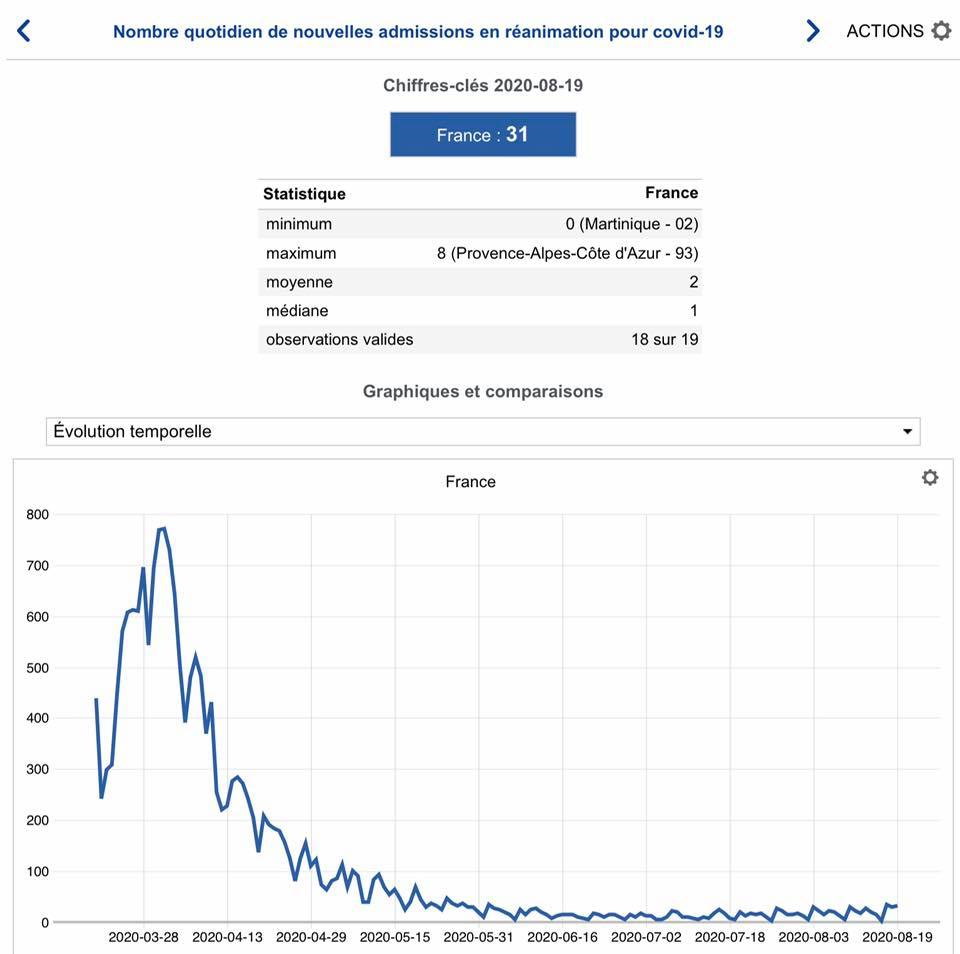The height and width of the screenshot is (954, 960).
Task: Click the end point of the line chart
Action: (x=896, y=906)
